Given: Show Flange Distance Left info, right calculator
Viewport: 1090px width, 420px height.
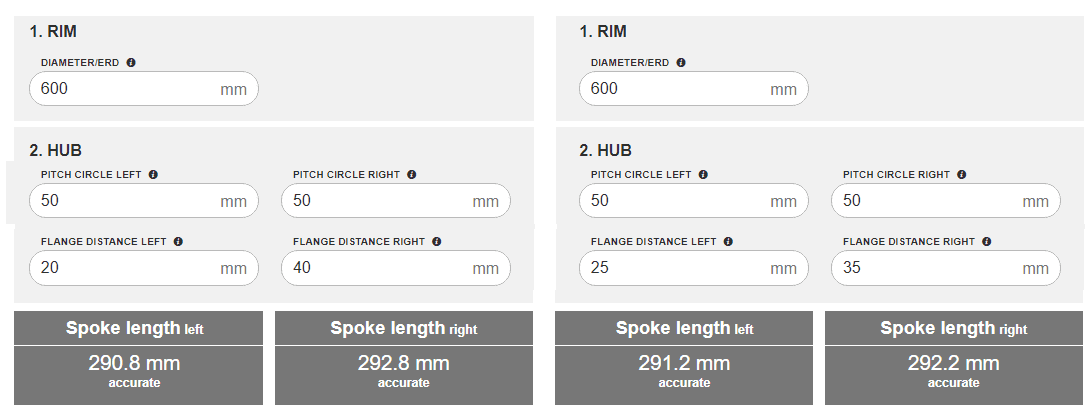Looking at the screenshot, I should click(x=728, y=241).
